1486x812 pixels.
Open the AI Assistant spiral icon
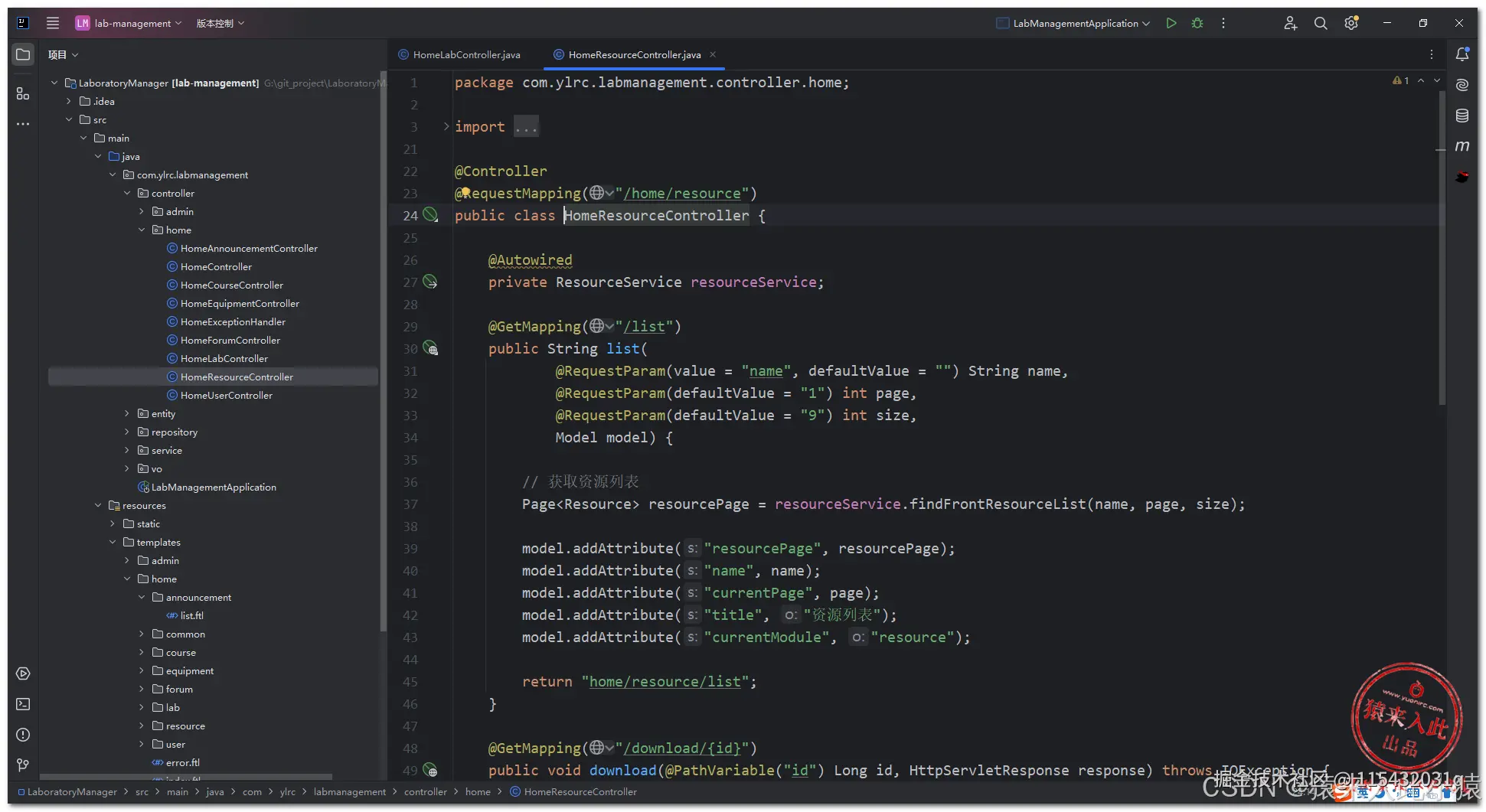click(1462, 85)
